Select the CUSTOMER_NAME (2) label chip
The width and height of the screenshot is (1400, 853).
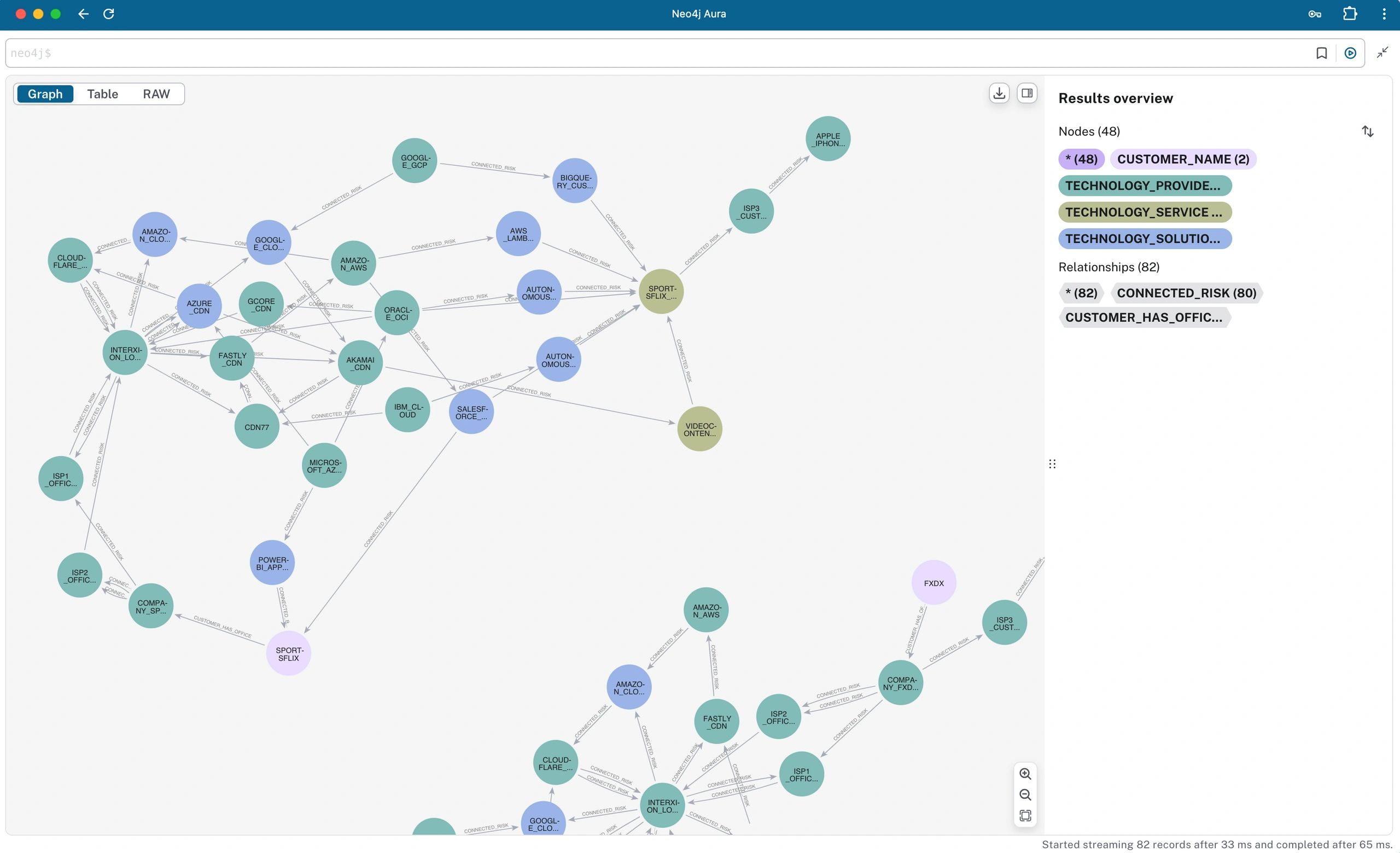point(1182,159)
